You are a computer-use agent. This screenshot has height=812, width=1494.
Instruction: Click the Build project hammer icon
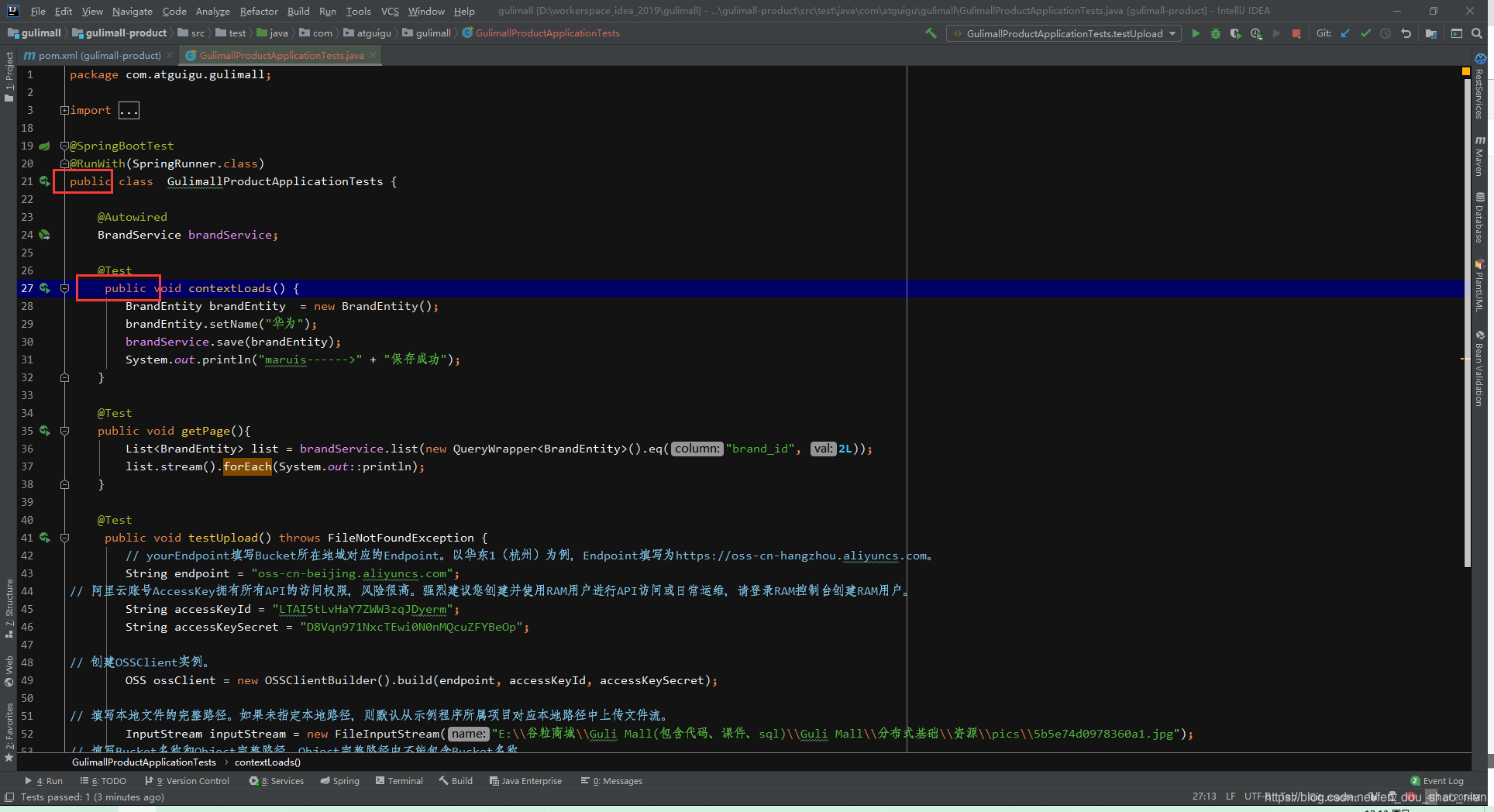click(931, 33)
